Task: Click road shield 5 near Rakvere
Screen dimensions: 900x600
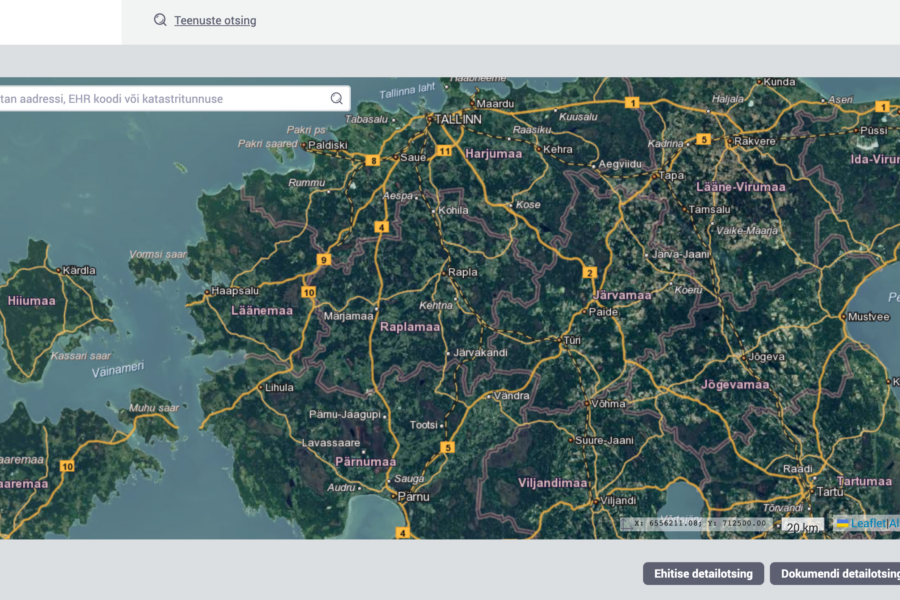Action: pos(703,140)
